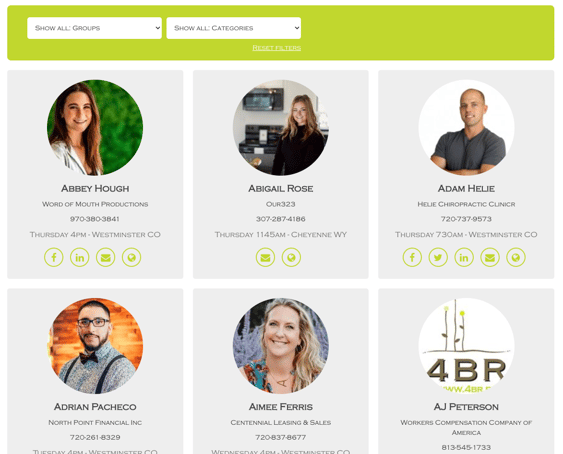Click the Reset Filters link
The height and width of the screenshot is (454, 563).
point(277,48)
